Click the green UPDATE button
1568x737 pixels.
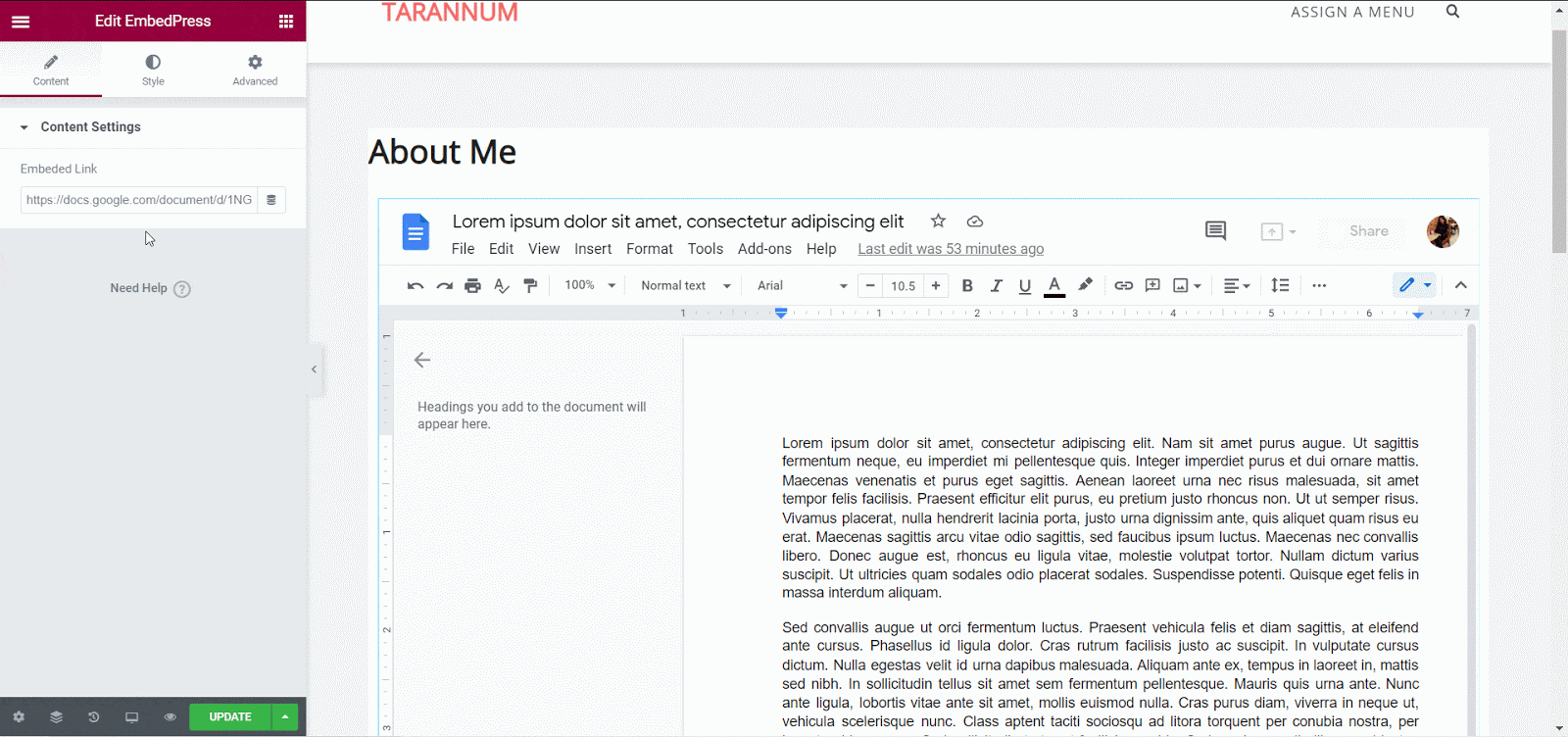pos(230,717)
